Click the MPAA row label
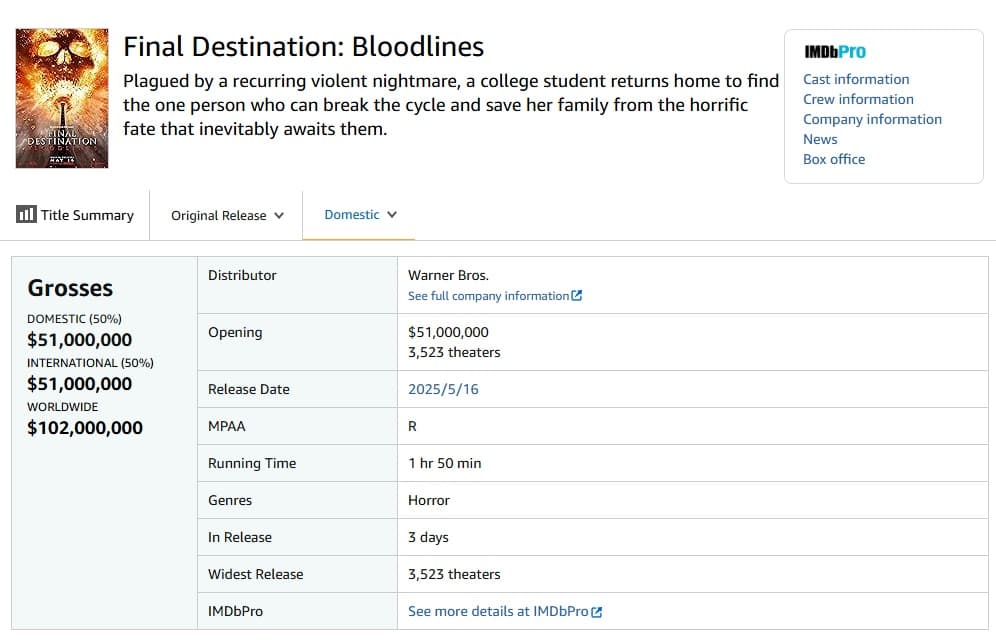The height and width of the screenshot is (642, 996). click(227, 426)
